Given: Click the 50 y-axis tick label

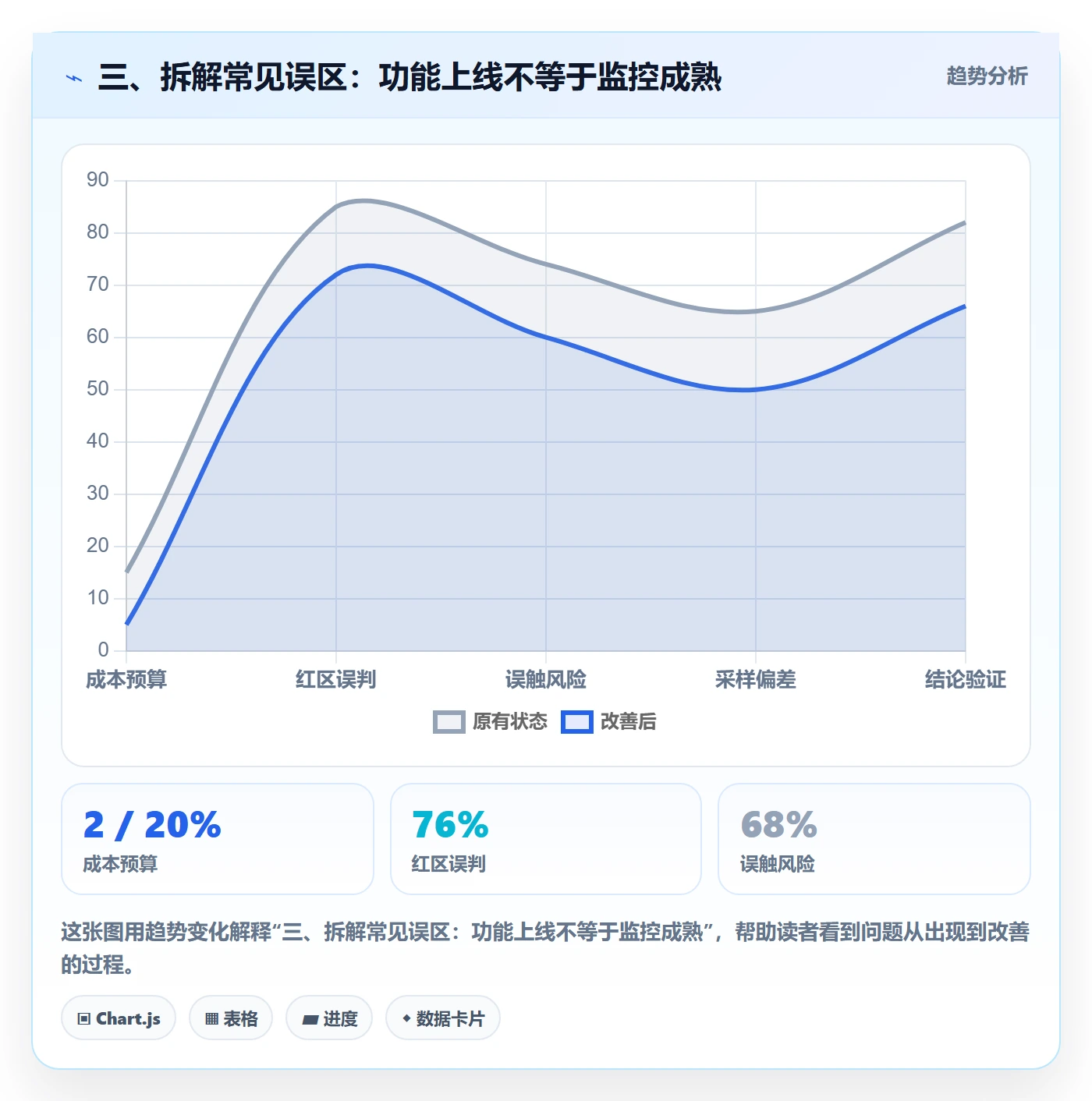Looking at the screenshot, I should 97,389.
